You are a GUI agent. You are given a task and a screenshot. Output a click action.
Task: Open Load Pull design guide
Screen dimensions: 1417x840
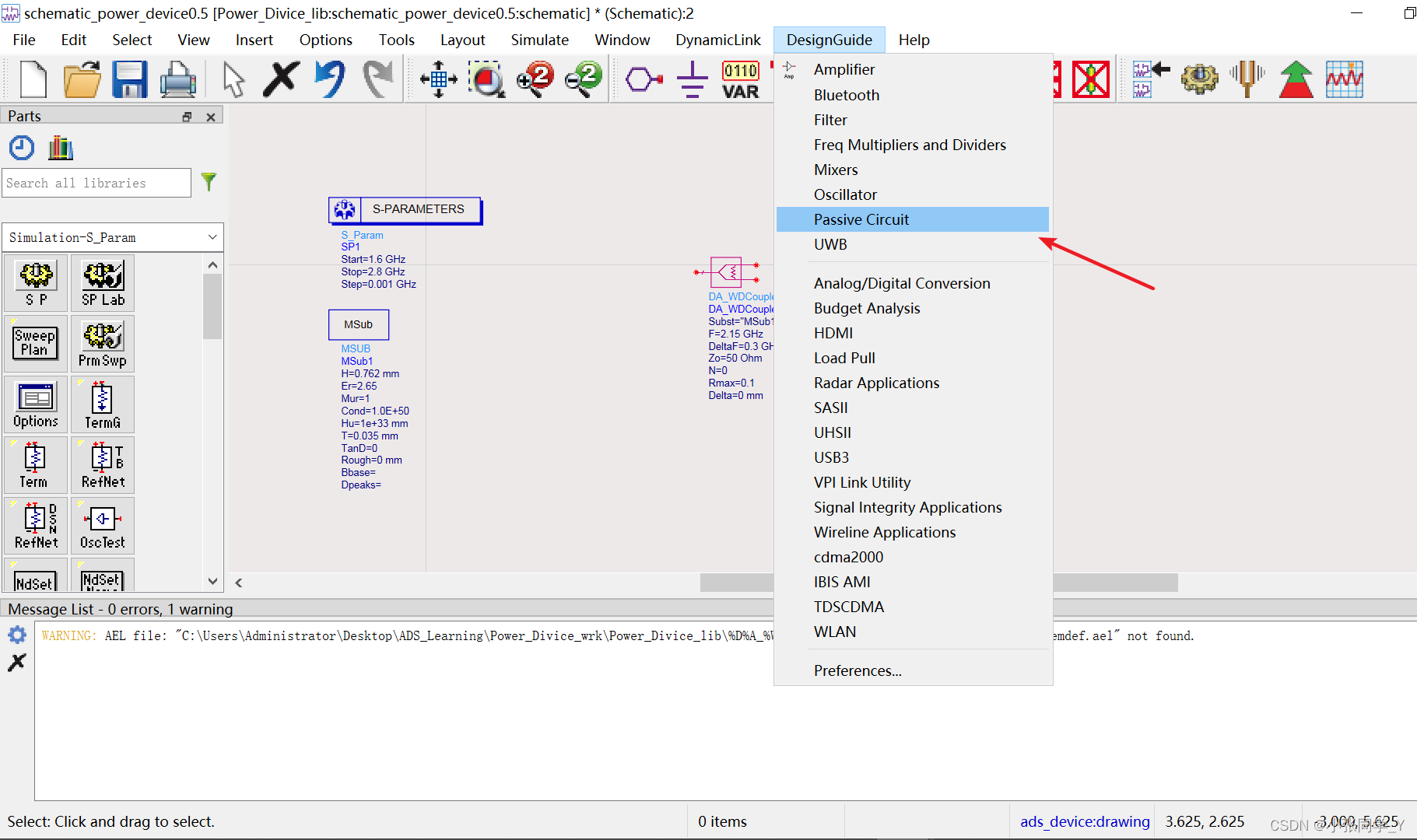coord(913,358)
